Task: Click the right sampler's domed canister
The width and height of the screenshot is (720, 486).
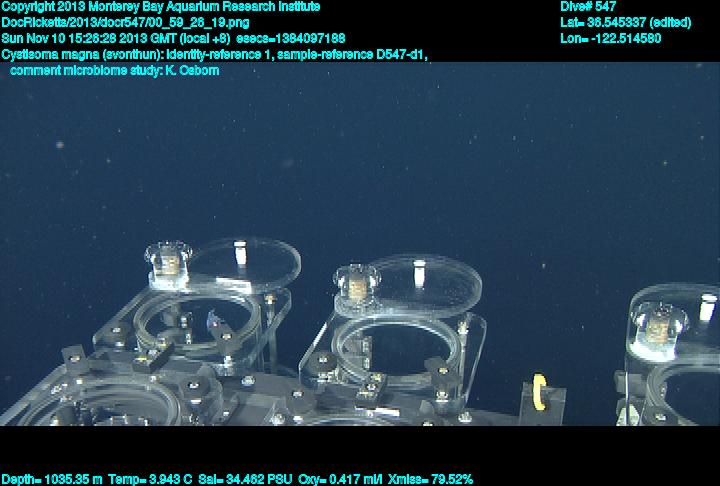Action: pos(661,324)
